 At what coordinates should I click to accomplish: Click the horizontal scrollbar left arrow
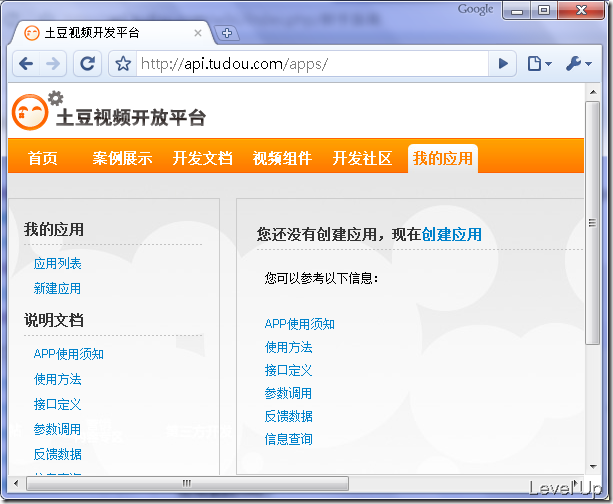(x=16, y=483)
